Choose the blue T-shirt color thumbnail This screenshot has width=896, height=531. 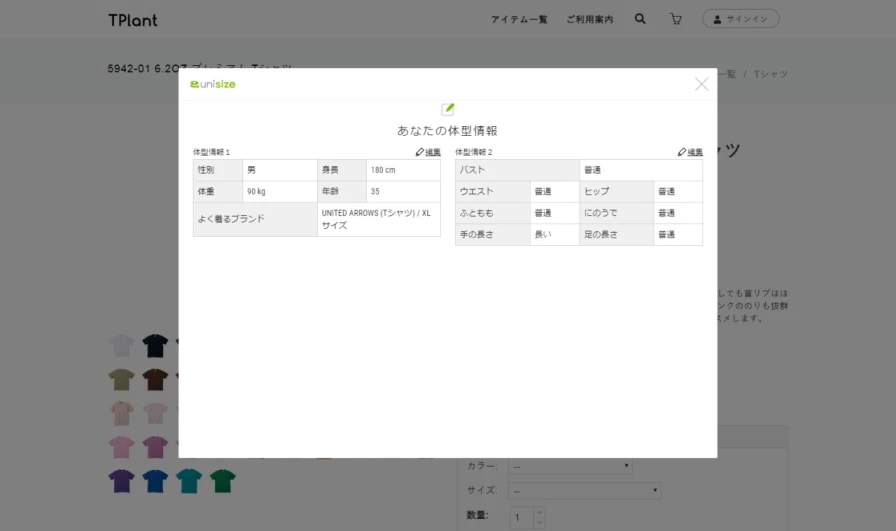click(x=155, y=481)
